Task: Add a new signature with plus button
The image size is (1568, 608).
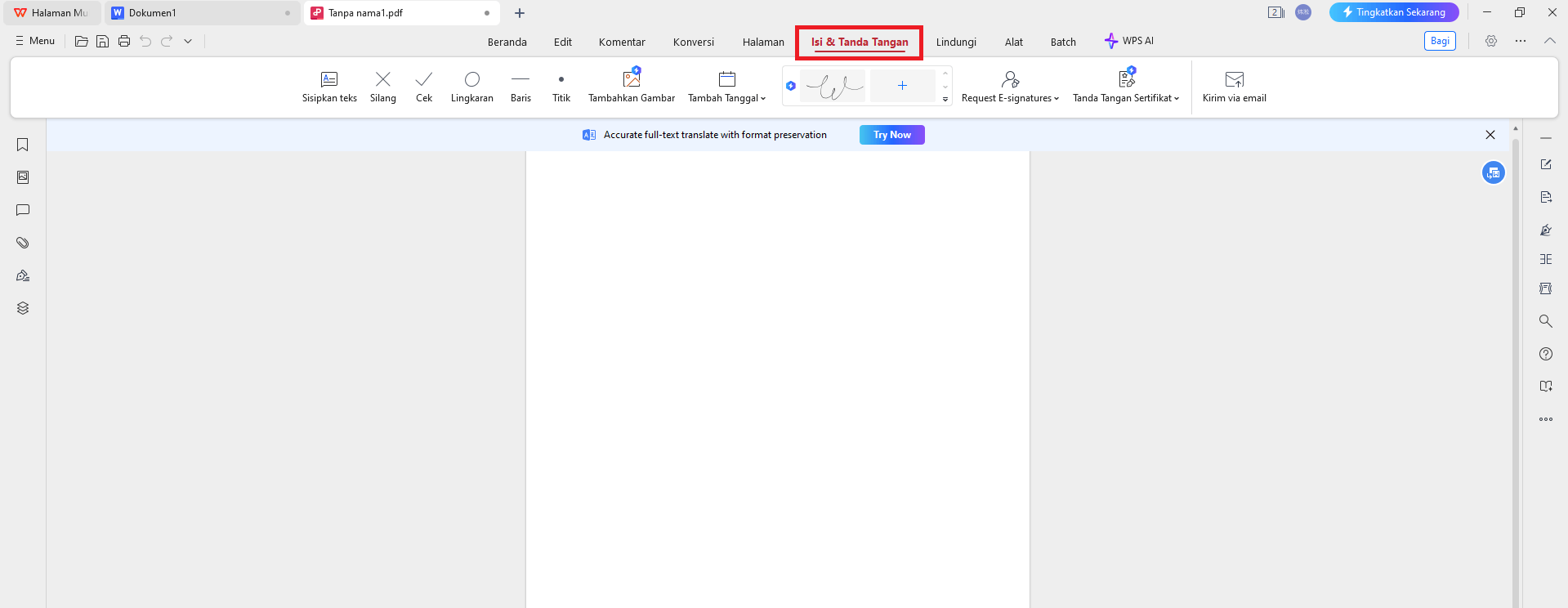Action: (x=902, y=86)
